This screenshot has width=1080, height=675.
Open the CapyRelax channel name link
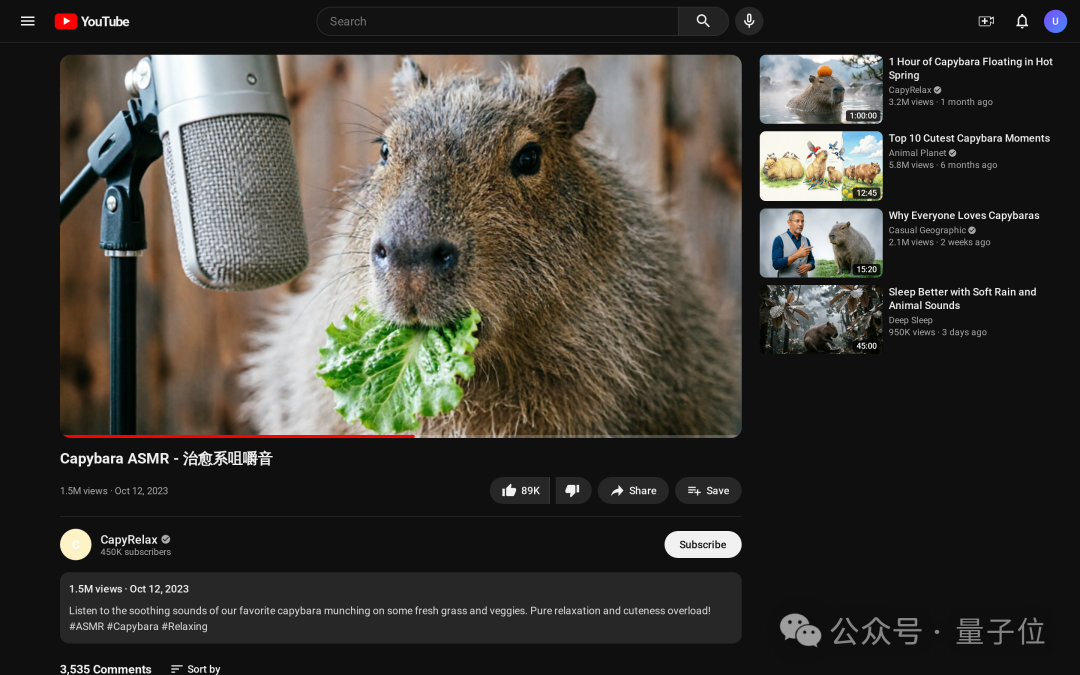[x=129, y=538]
